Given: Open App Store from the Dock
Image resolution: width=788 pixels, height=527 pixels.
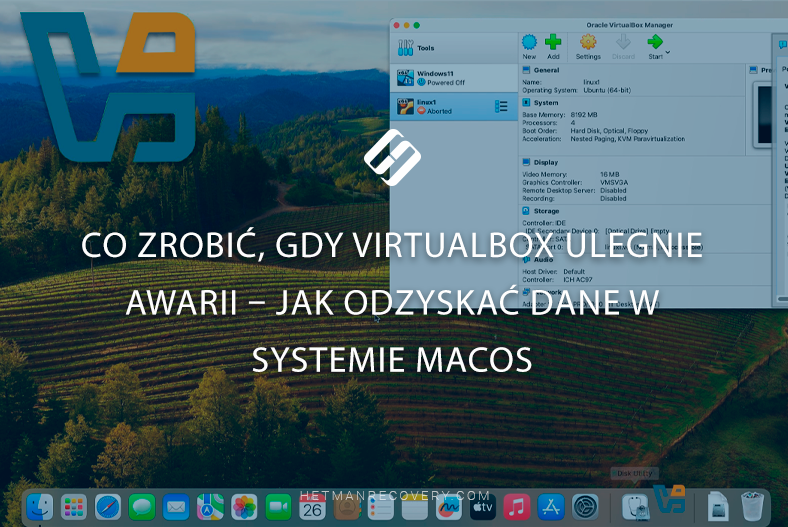Looking at the screenshot, I should pyautogui.click(x=551, y=506).
